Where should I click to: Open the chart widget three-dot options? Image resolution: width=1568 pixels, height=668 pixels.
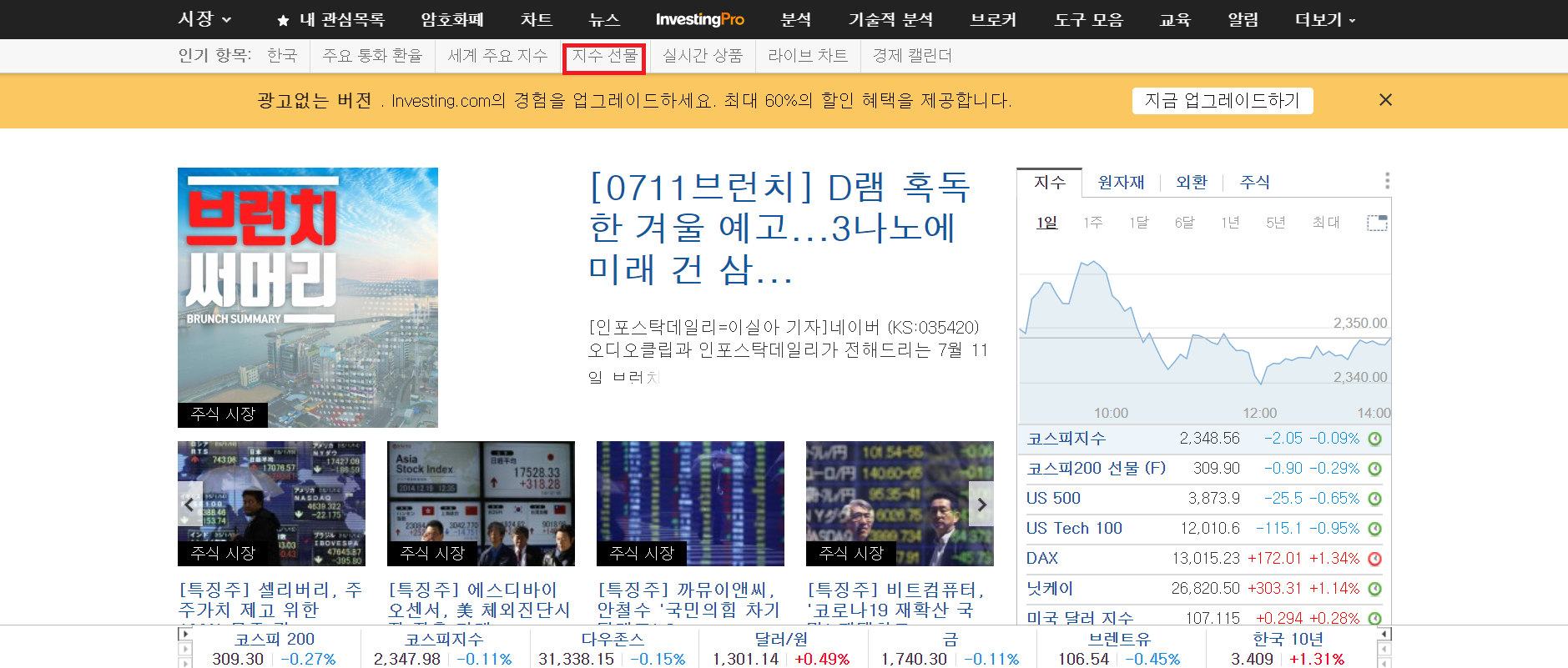point(1387,181)
